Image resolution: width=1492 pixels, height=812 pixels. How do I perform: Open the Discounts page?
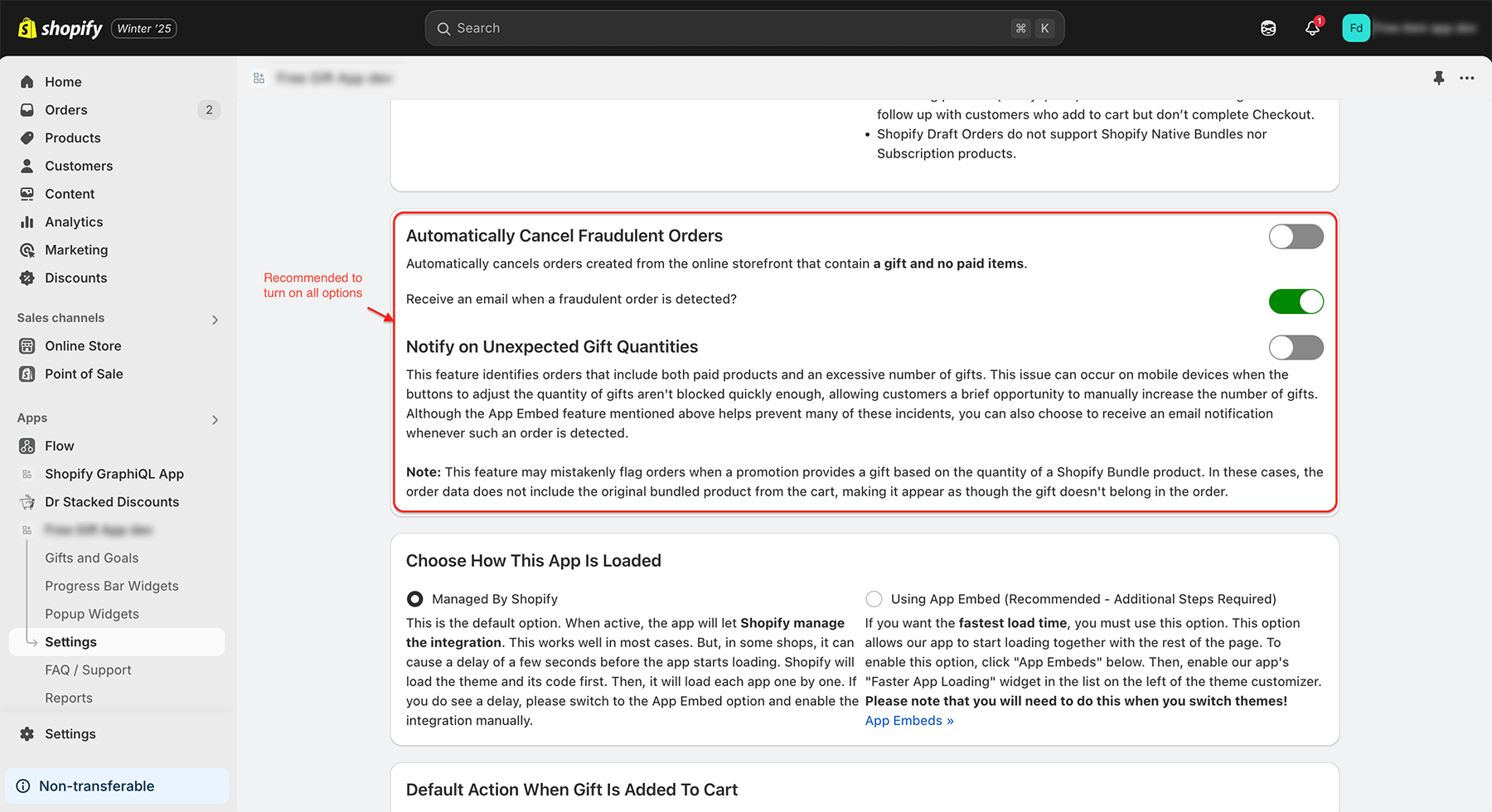76,278
